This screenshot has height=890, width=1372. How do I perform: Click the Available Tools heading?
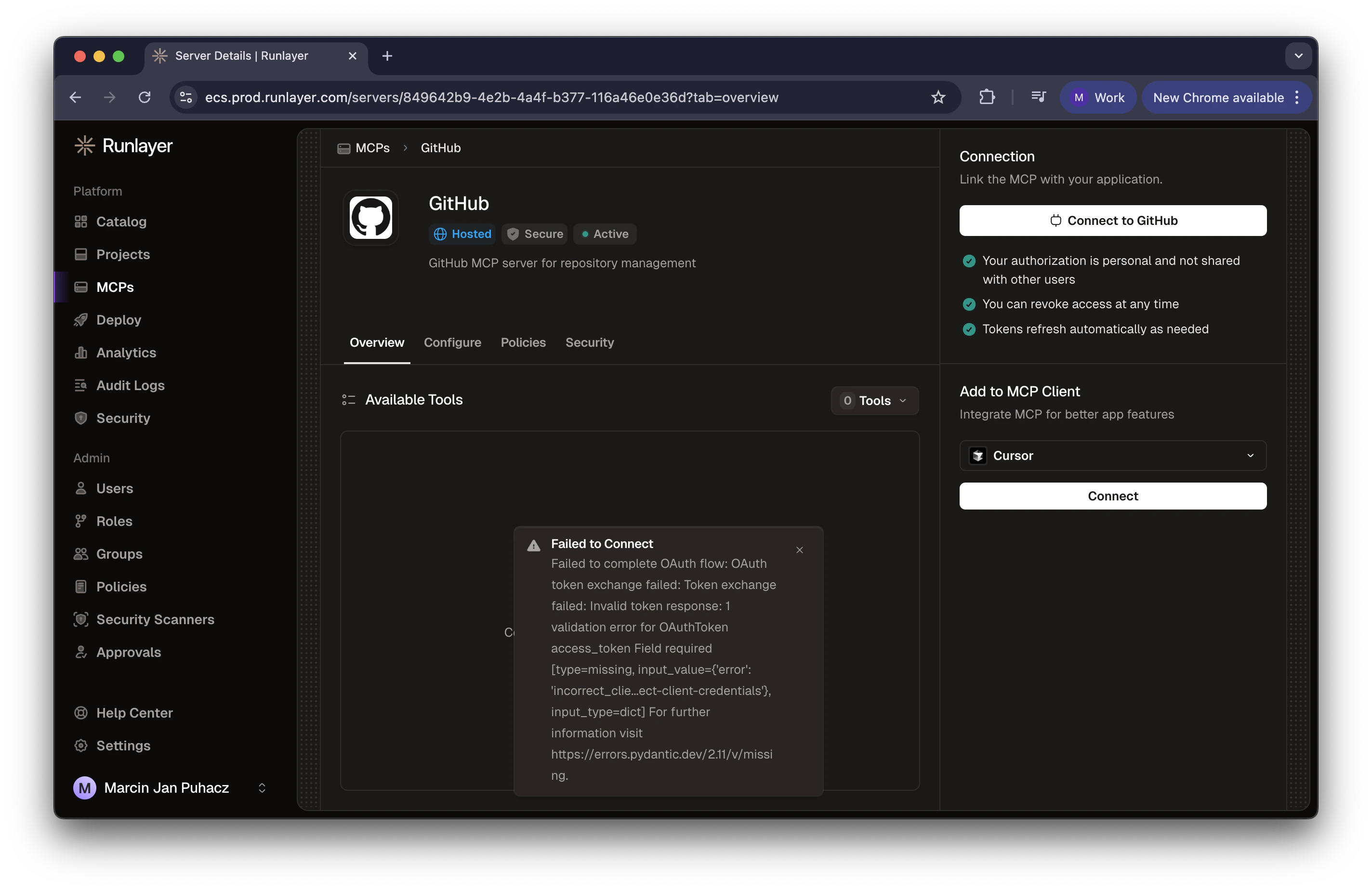pyautogui.click(x=413, y=399)
